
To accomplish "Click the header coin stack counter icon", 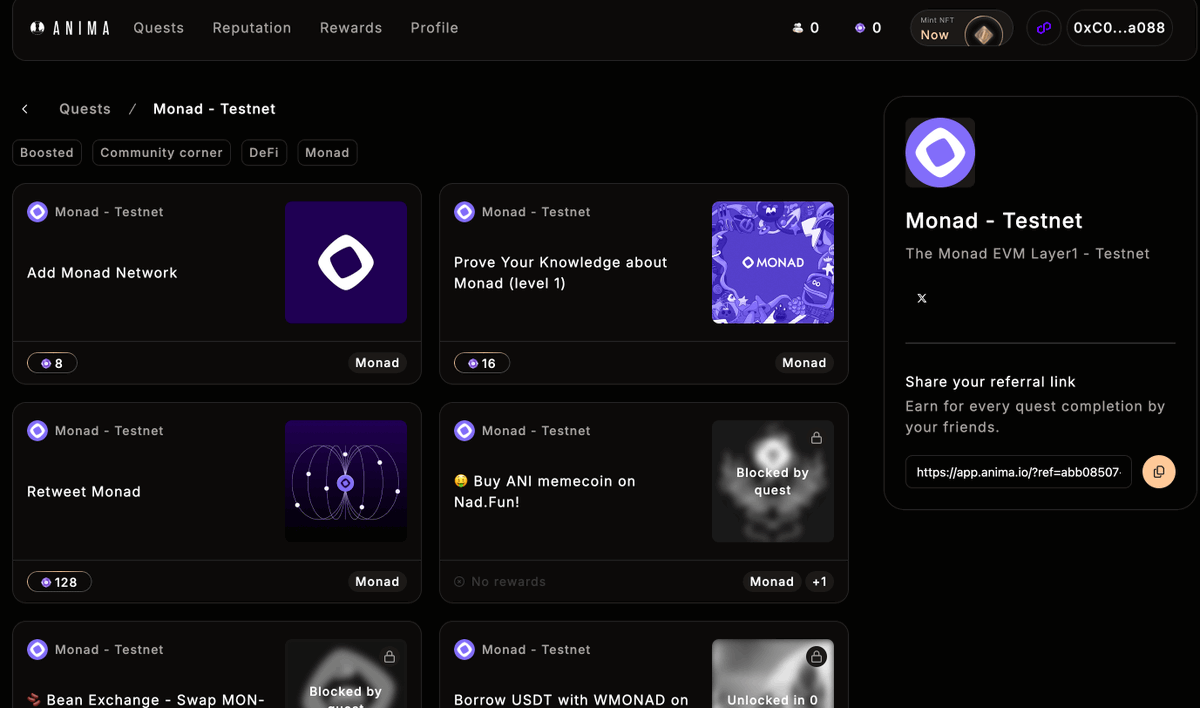I will click(x=798, y=28).
